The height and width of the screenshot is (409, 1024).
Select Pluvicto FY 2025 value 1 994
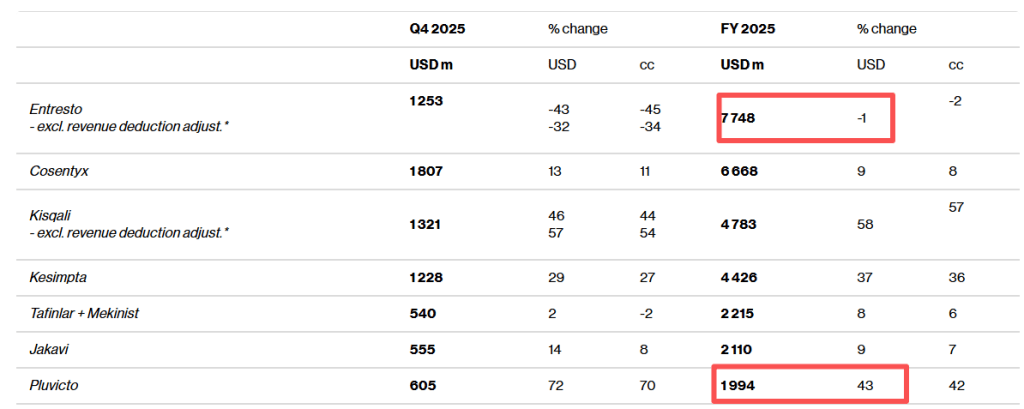click(740, 385)
